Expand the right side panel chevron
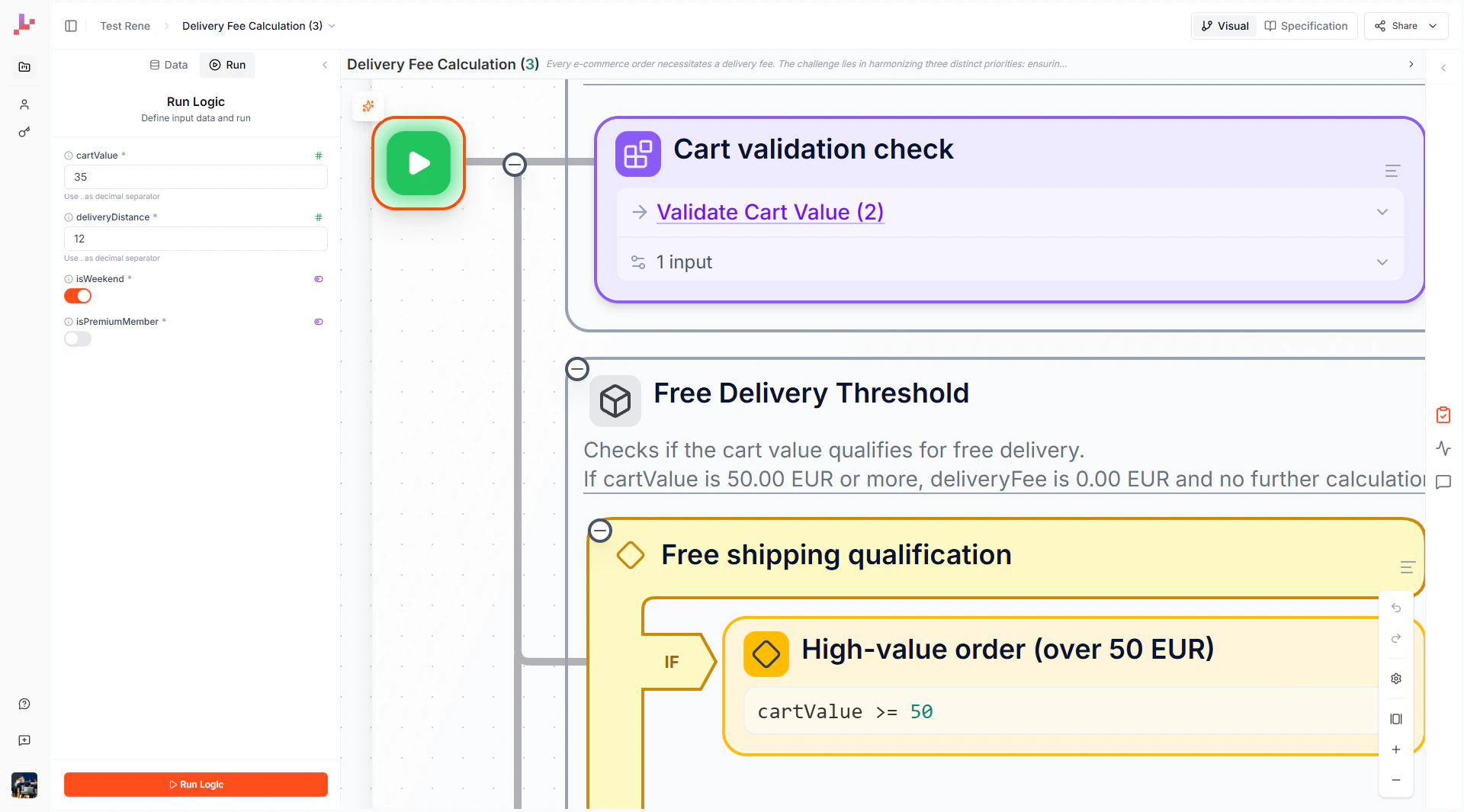 (1443, 68)
